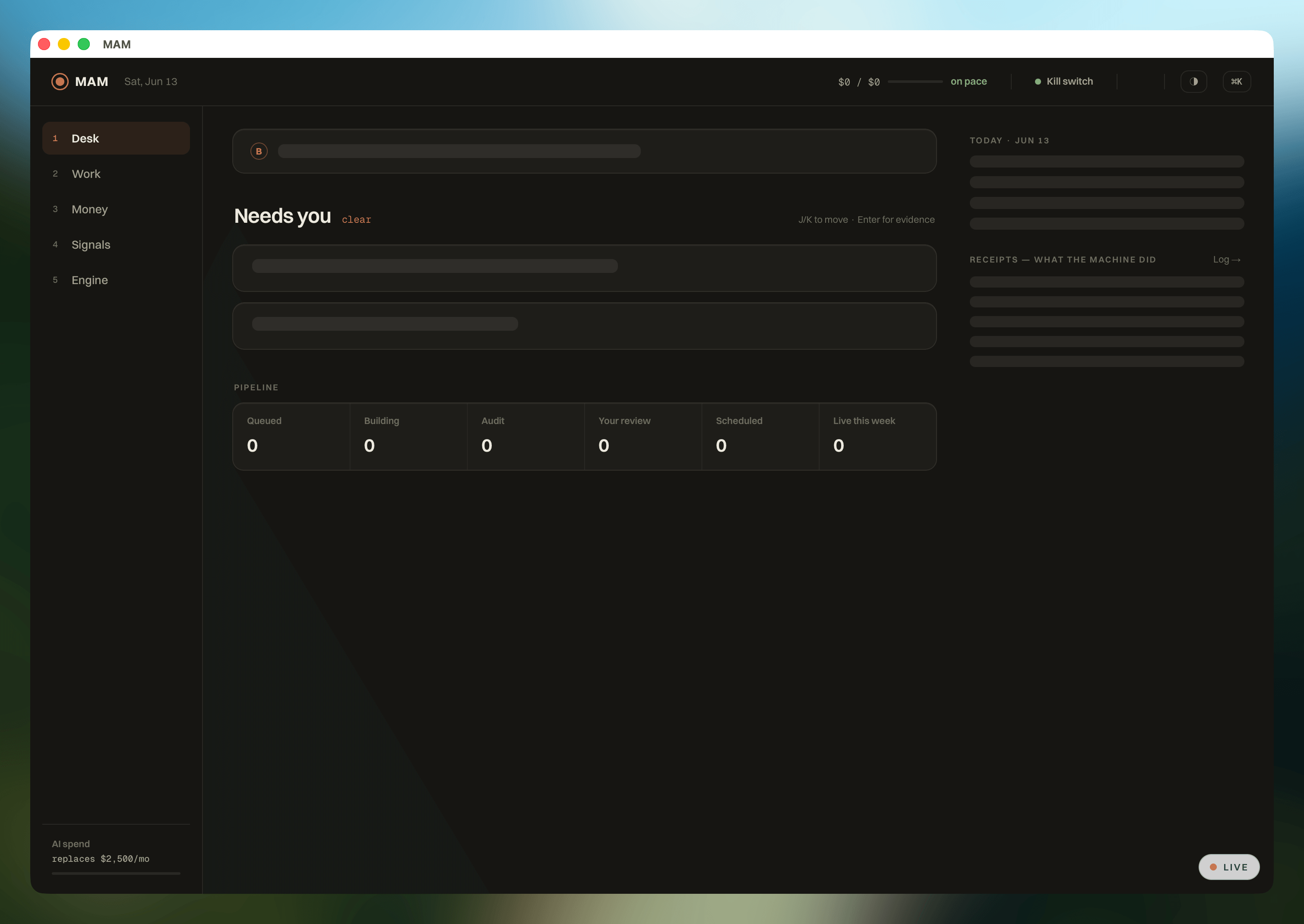Toggle the light/dark theme icon
Viewport: 1304px width, 924px height.
coord(1193,81)
